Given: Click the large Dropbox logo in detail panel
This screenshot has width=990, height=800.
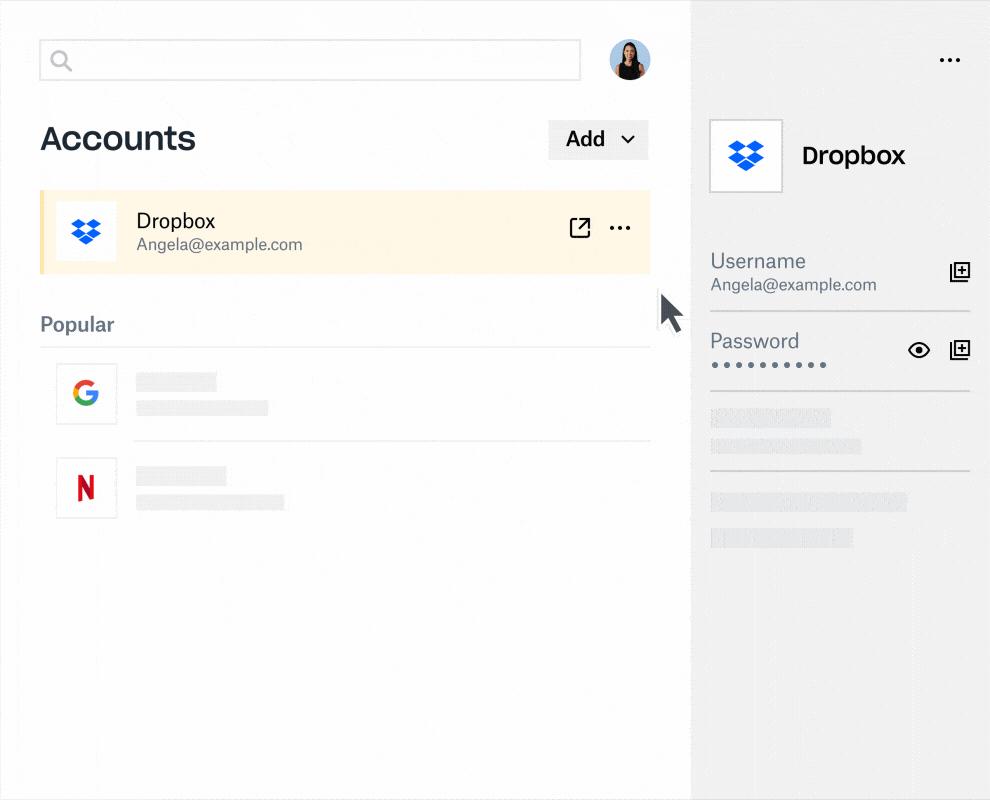Looking at the screenshot, I should [746, 156].
